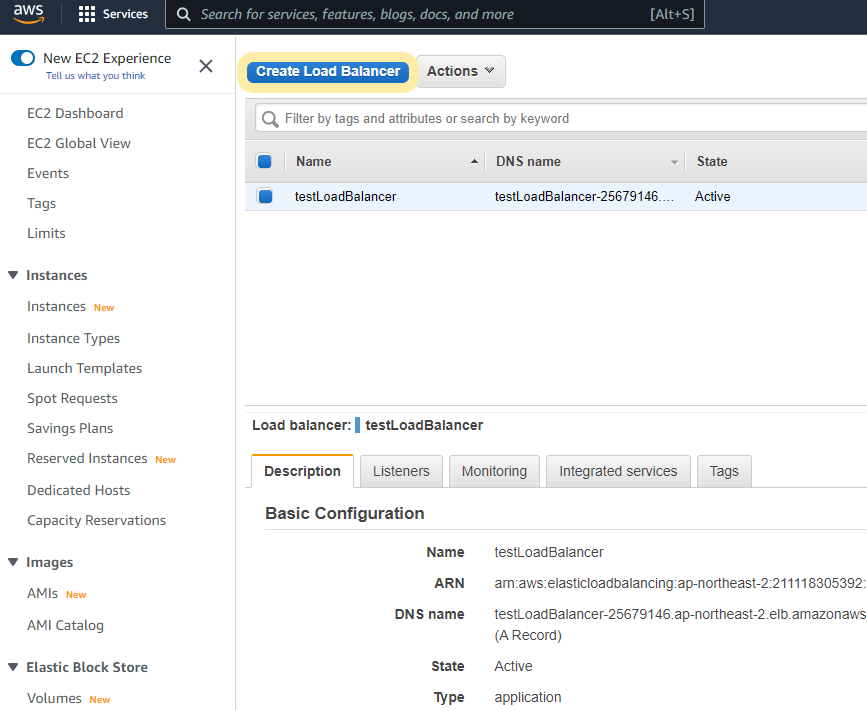
Task: Open Capacity Reservations
Action: tap(97, 520)
